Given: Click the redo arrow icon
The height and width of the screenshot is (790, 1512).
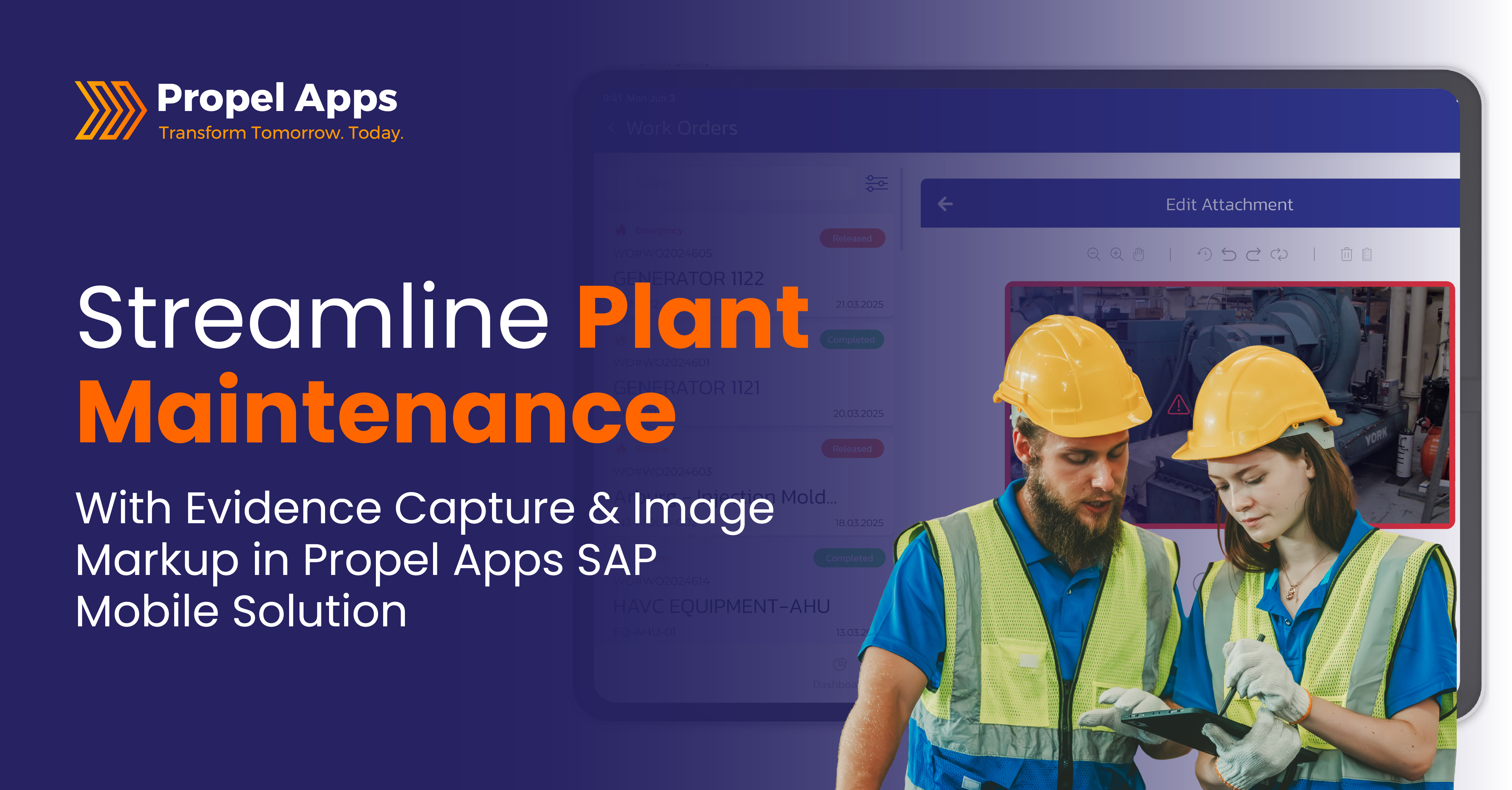Looking at the screenshot, I should tap(1253, 254).
